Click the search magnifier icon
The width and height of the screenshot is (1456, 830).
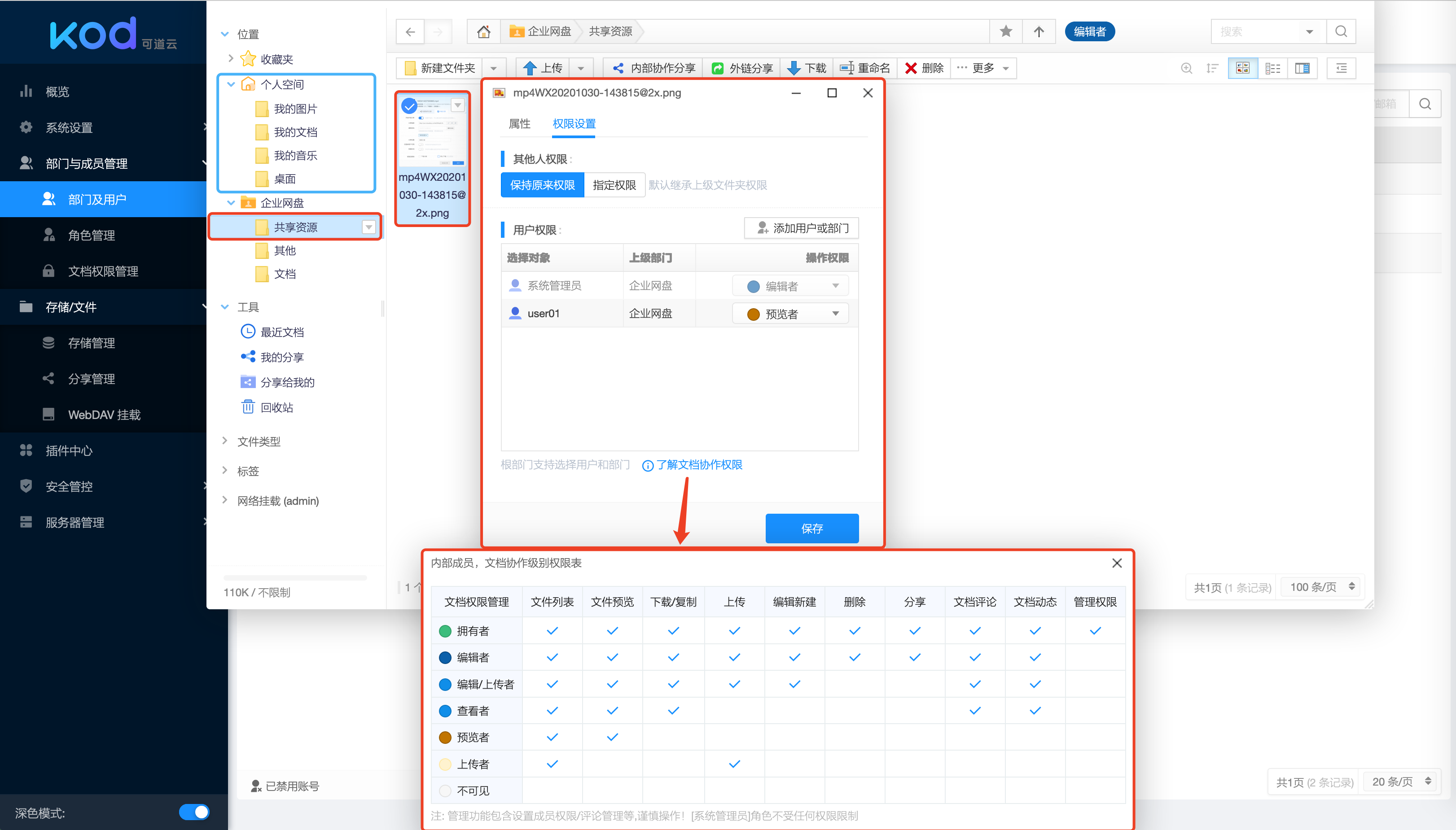click(1341, 31)
